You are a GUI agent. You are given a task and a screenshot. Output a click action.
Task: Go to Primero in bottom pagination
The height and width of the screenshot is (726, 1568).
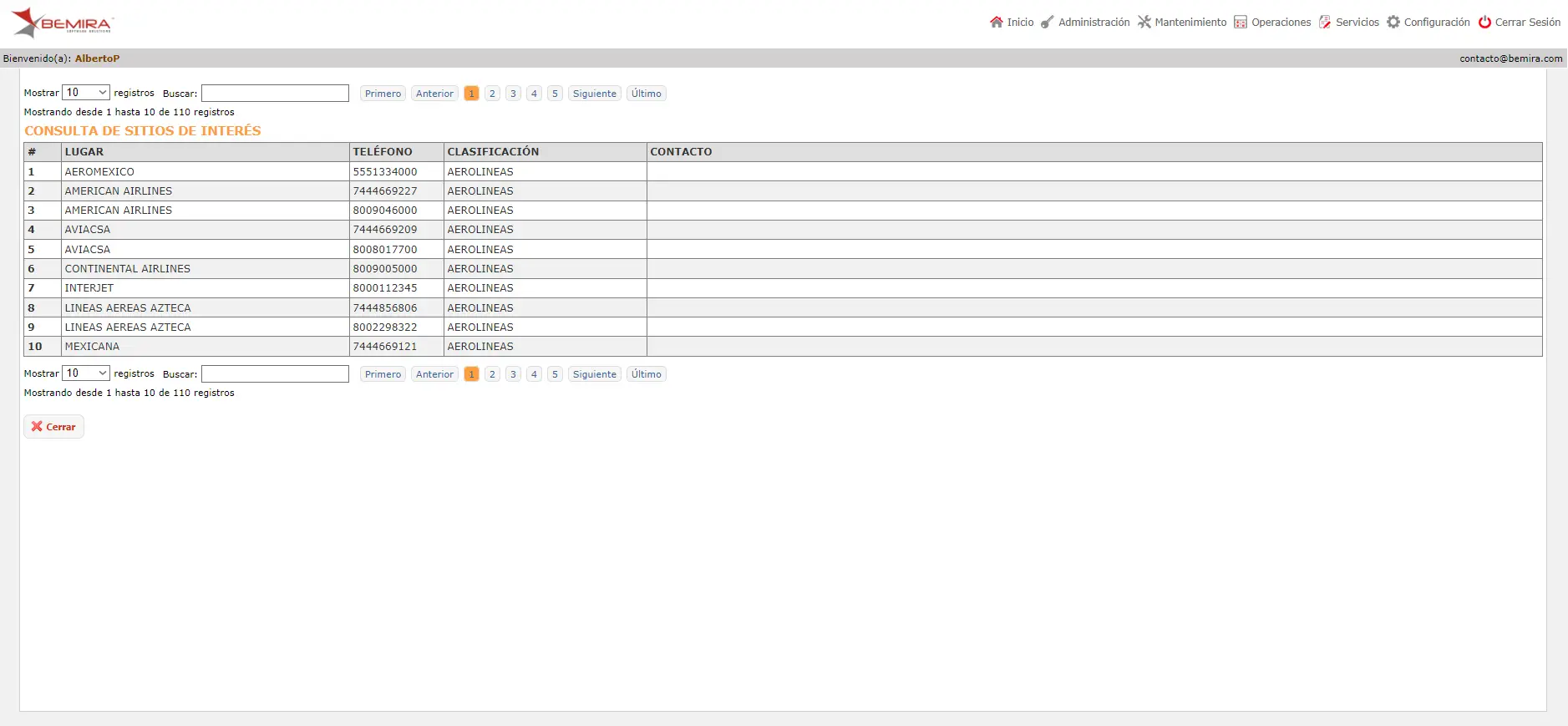(383, 374)
